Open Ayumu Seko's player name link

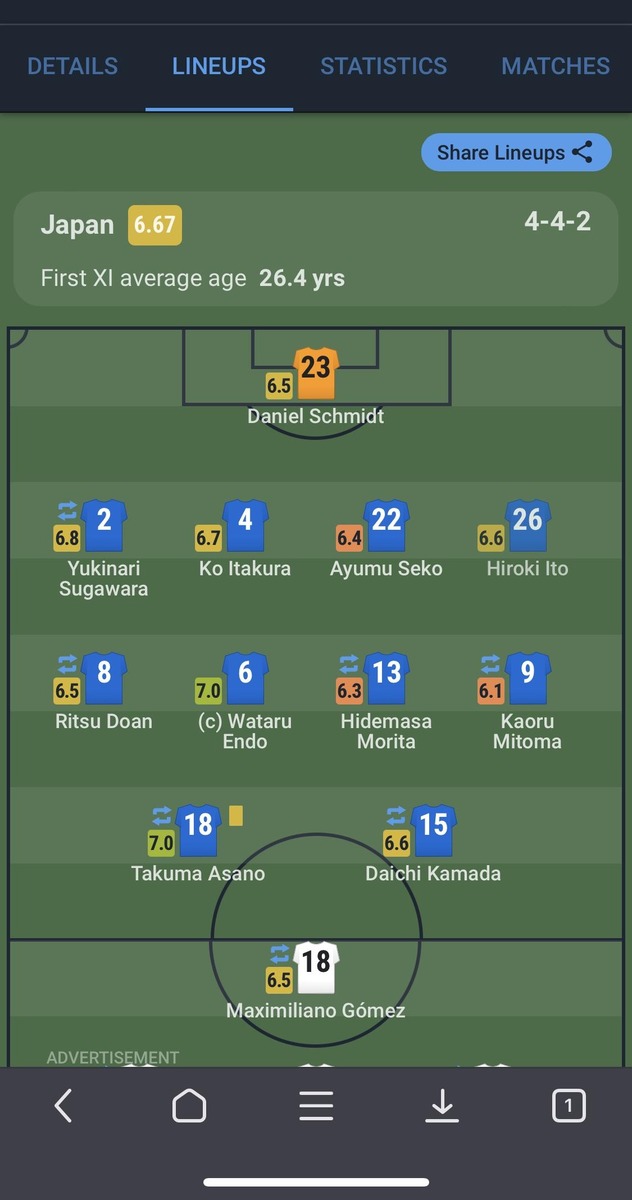point(386,568)
